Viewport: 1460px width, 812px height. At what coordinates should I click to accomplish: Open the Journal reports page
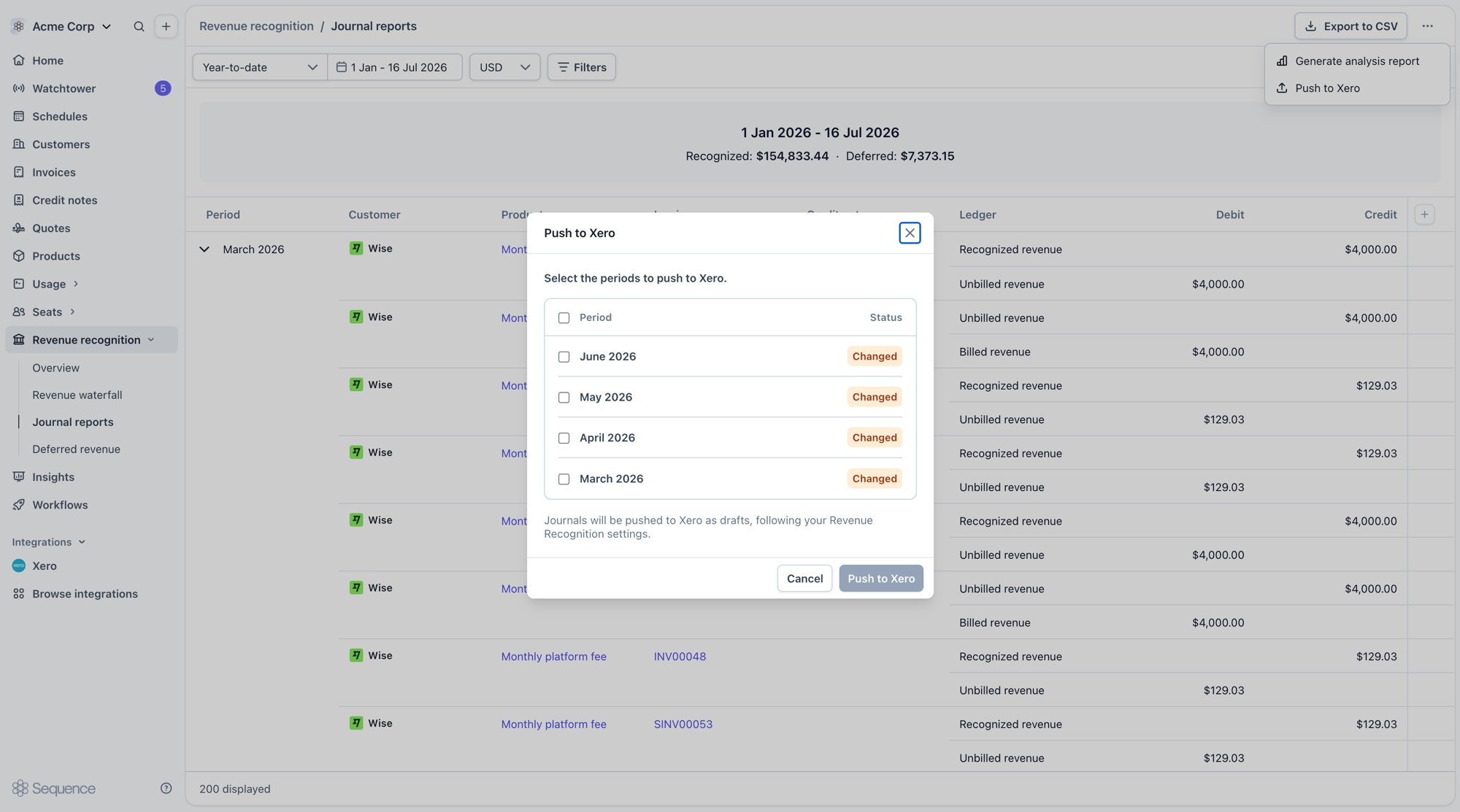coord(73,422)
